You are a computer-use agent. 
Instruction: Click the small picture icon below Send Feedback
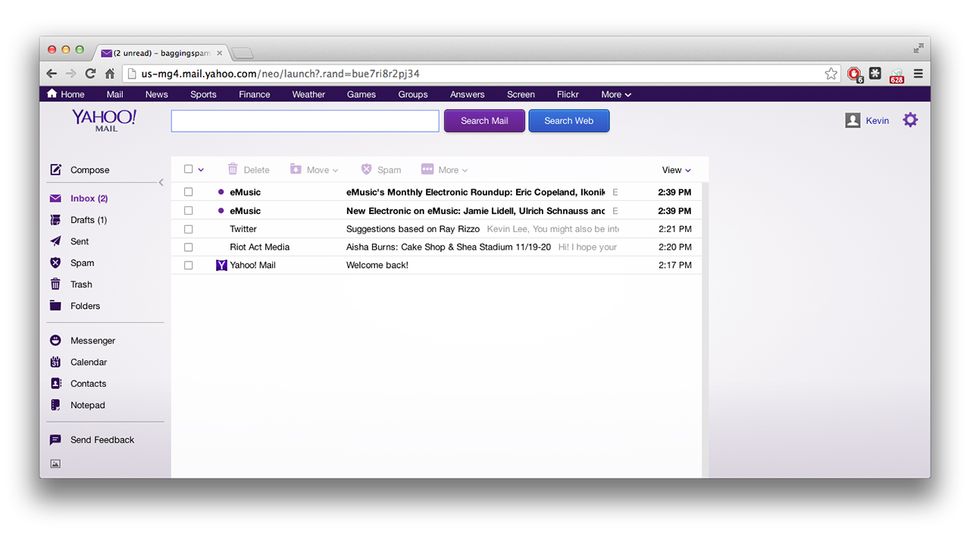pyautogui.click(x=56, y=464)
